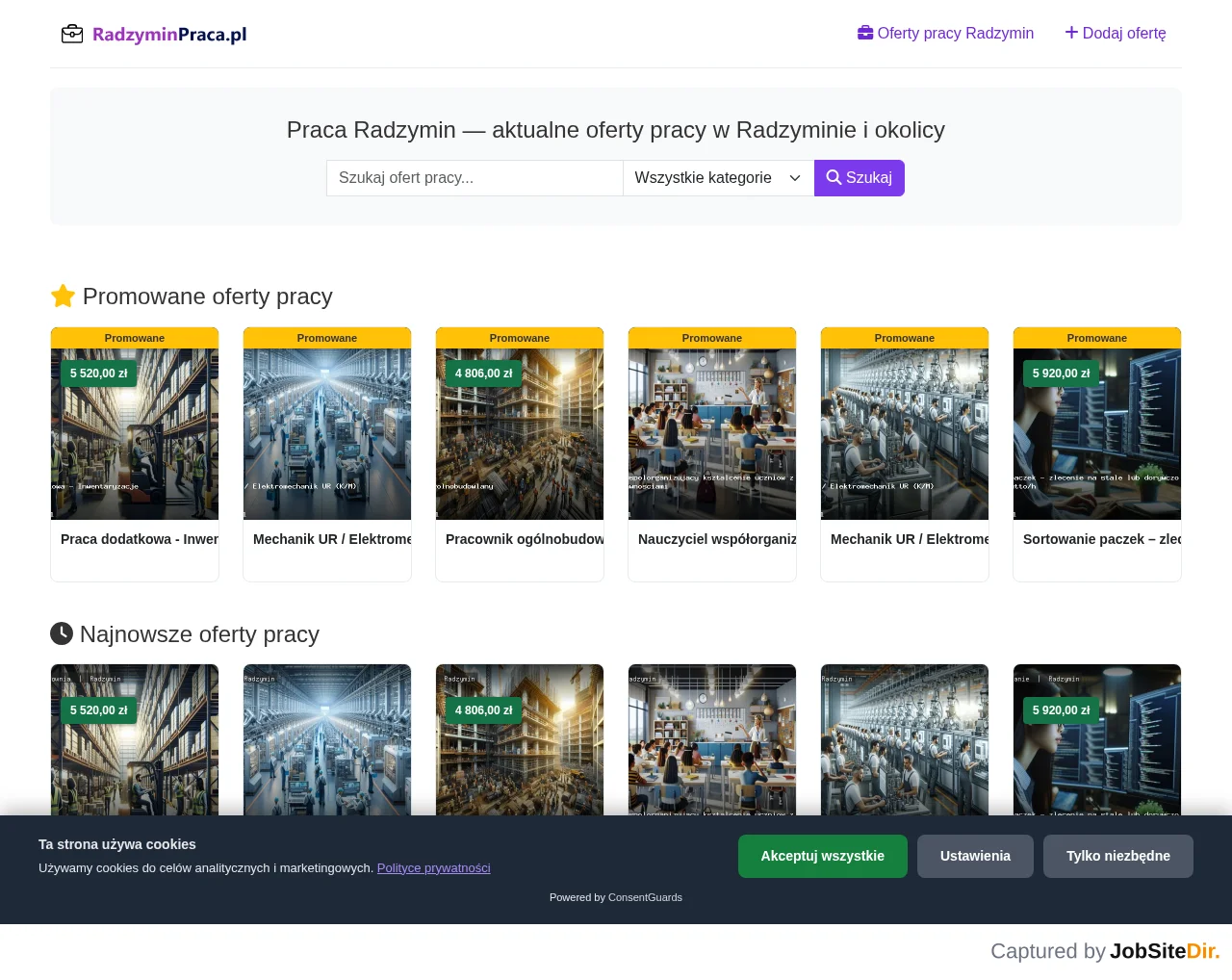Click the classroom photo in Promowane oferty pracy
Screen dimensions: 1232x980
click(x=712, y=434)
